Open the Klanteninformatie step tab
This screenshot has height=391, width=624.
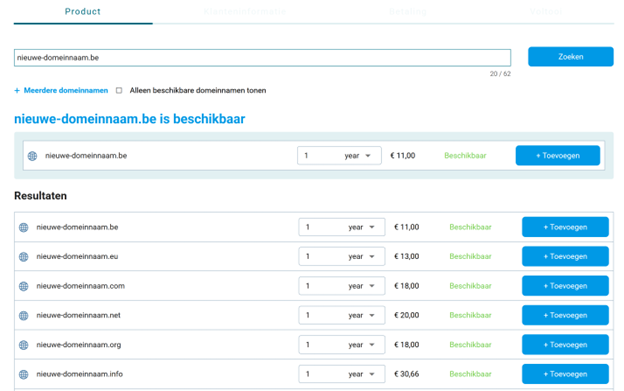(x=244, y=12)
